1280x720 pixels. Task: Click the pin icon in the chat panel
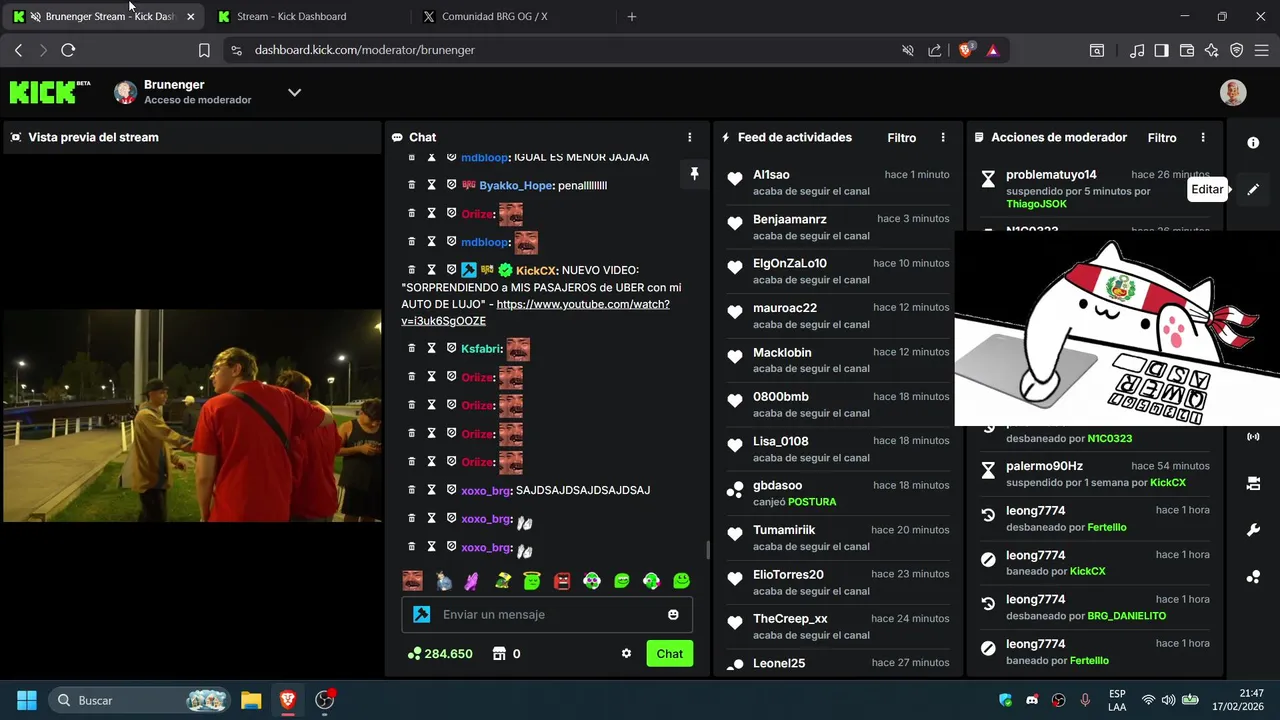(x=694, y=174)
